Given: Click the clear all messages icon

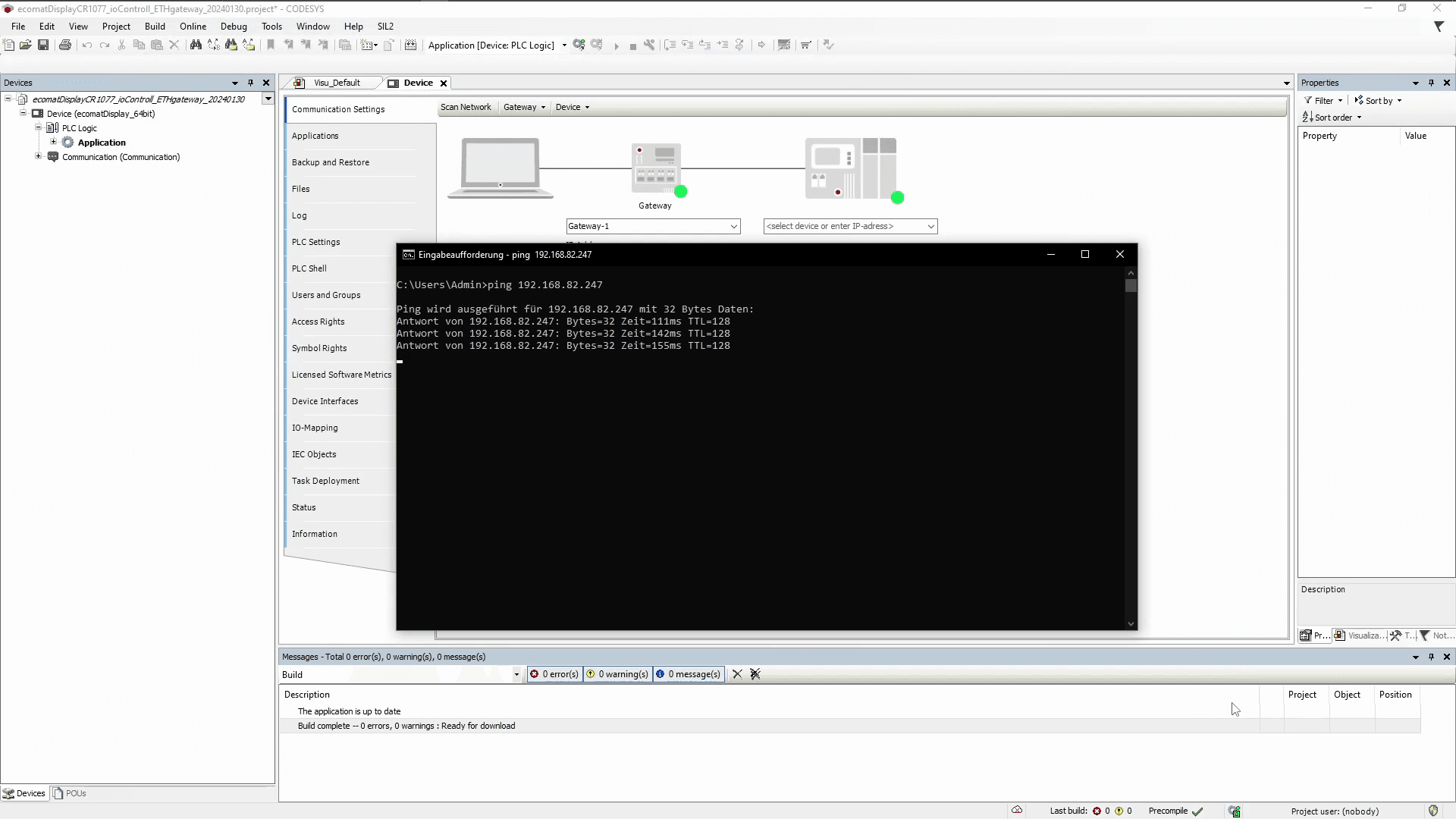Looking at the screenshot, I should tap(755, 674).
